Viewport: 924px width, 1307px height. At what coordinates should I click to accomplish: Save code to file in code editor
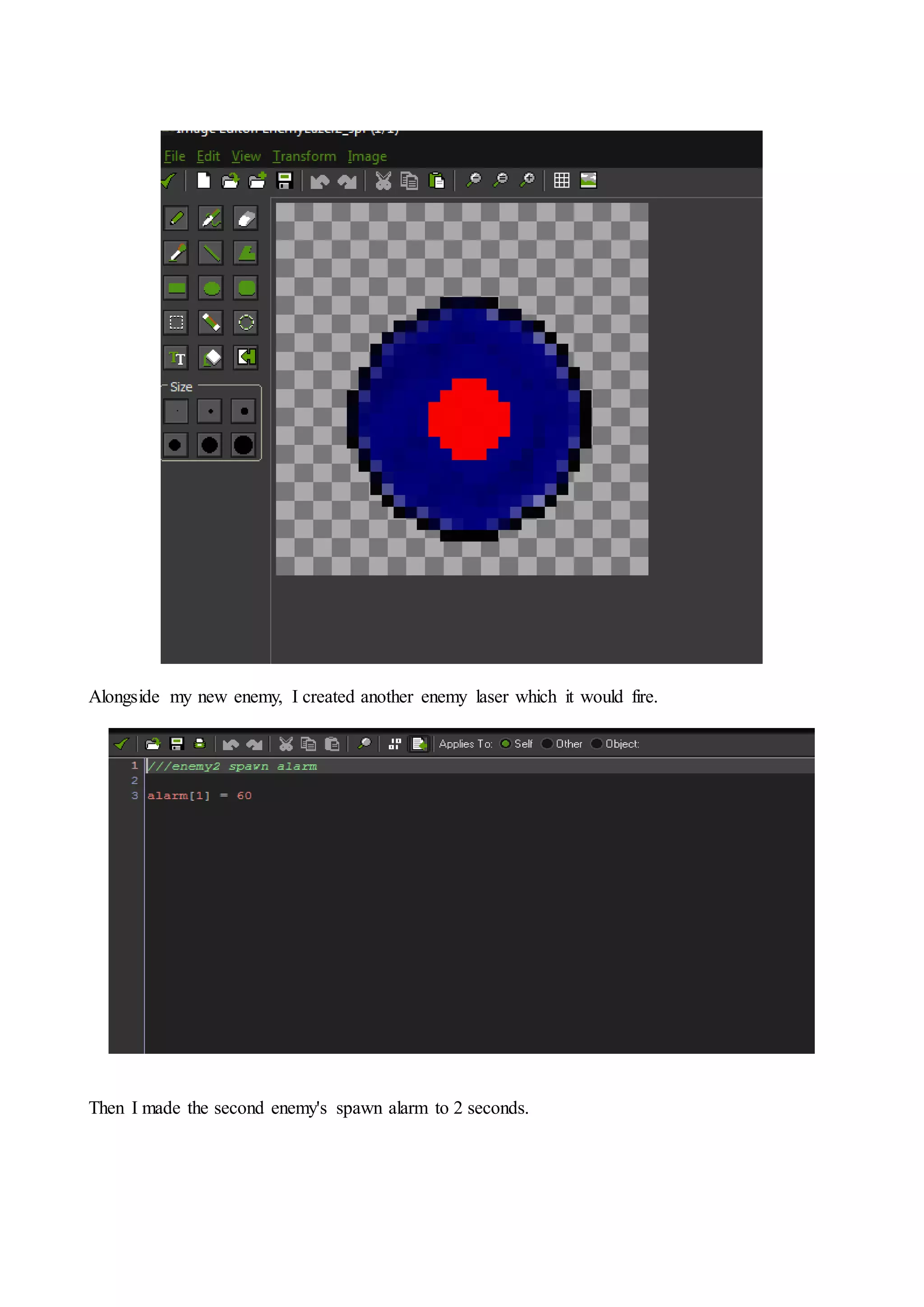(177, 743)
